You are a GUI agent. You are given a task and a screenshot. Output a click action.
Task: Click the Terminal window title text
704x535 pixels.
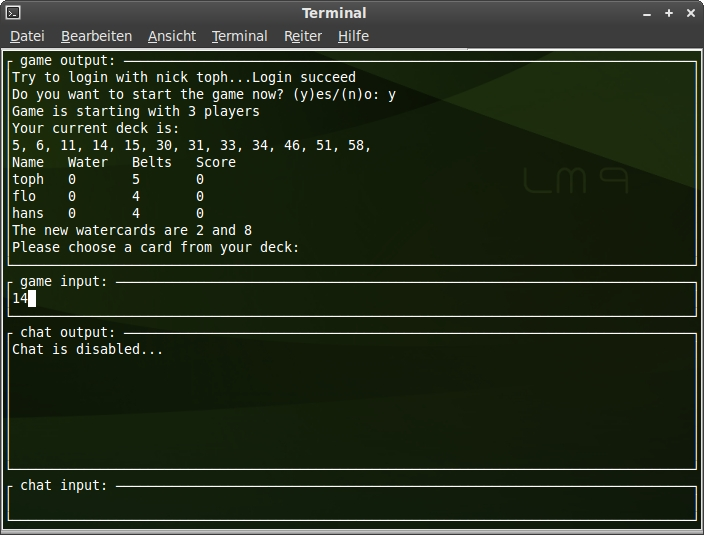pos(334,13)
